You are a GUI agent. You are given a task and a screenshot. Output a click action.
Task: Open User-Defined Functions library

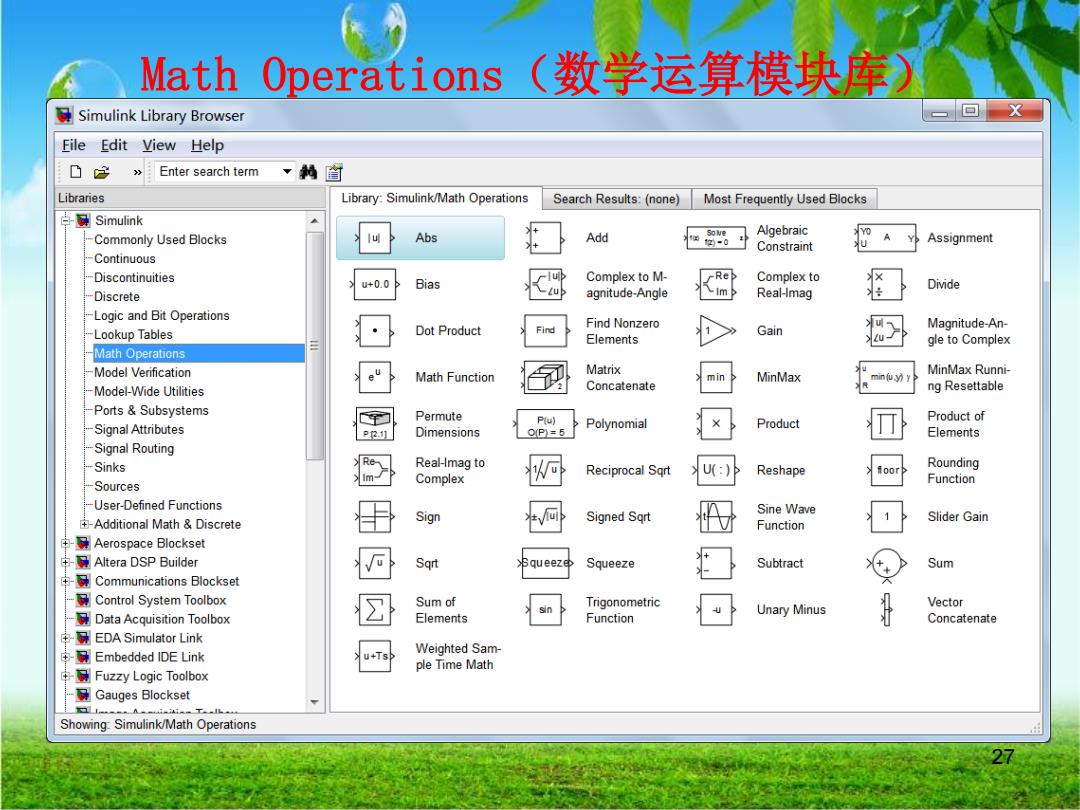tap(158, 506)
